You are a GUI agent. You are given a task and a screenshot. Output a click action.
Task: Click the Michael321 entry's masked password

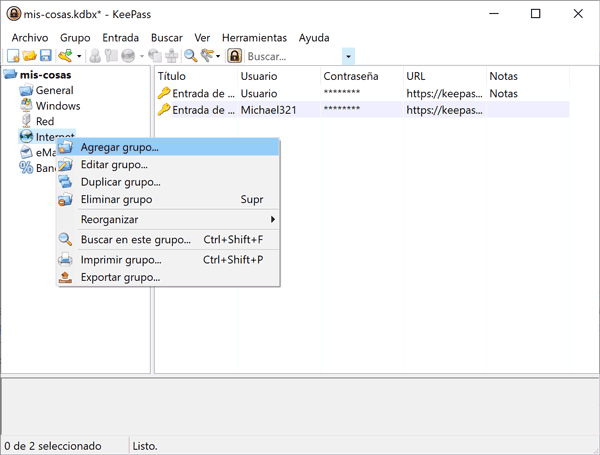pos(342,109)
